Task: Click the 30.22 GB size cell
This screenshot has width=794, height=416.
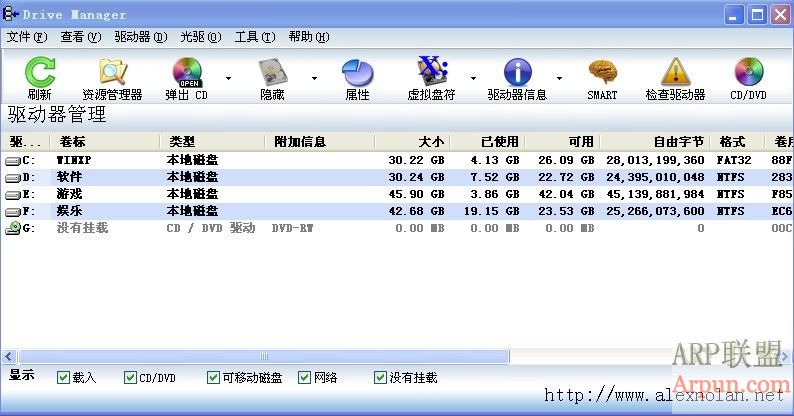Action: (416, 160)
